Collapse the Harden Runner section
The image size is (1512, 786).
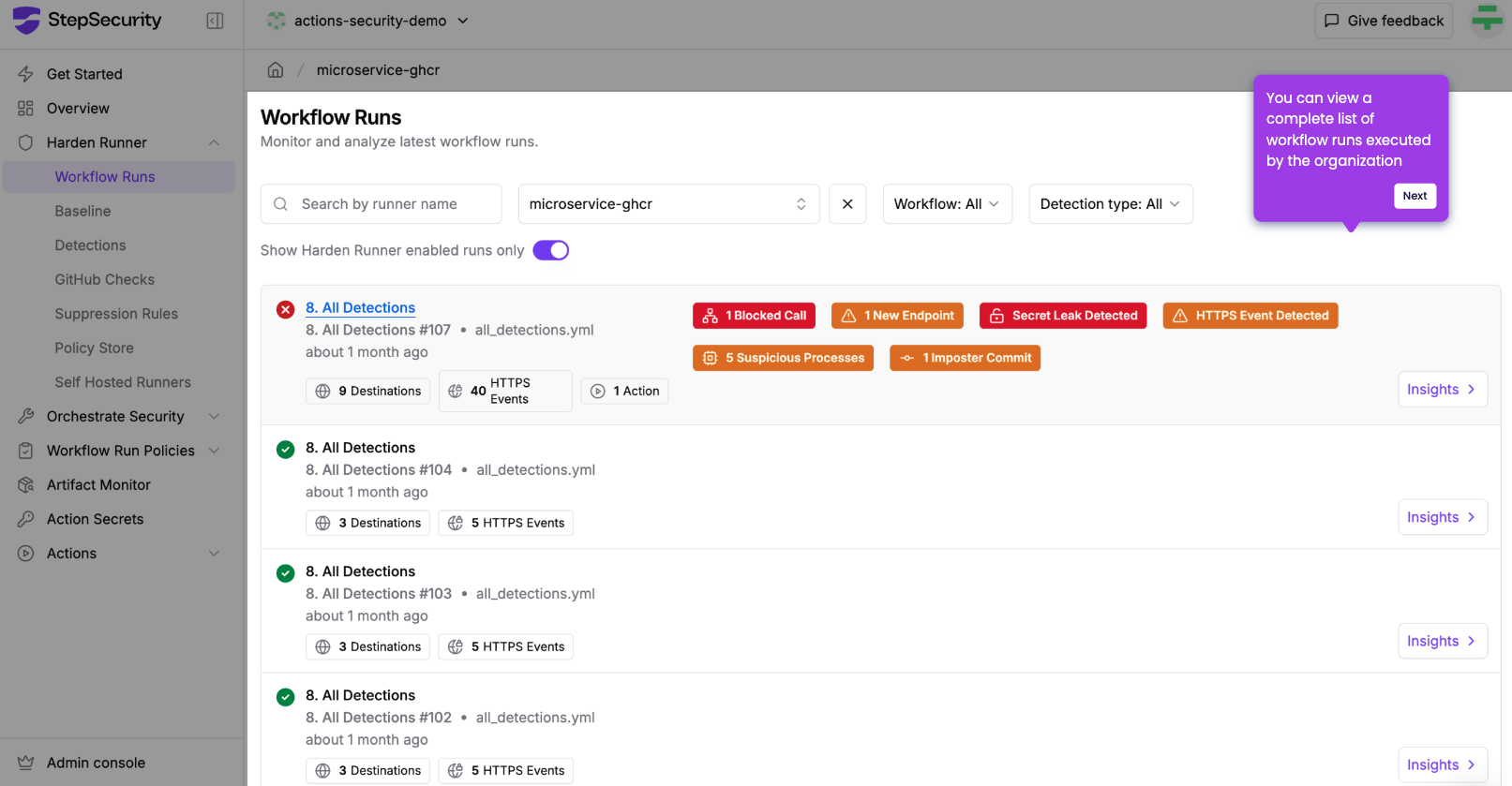[x=214, y=142]
